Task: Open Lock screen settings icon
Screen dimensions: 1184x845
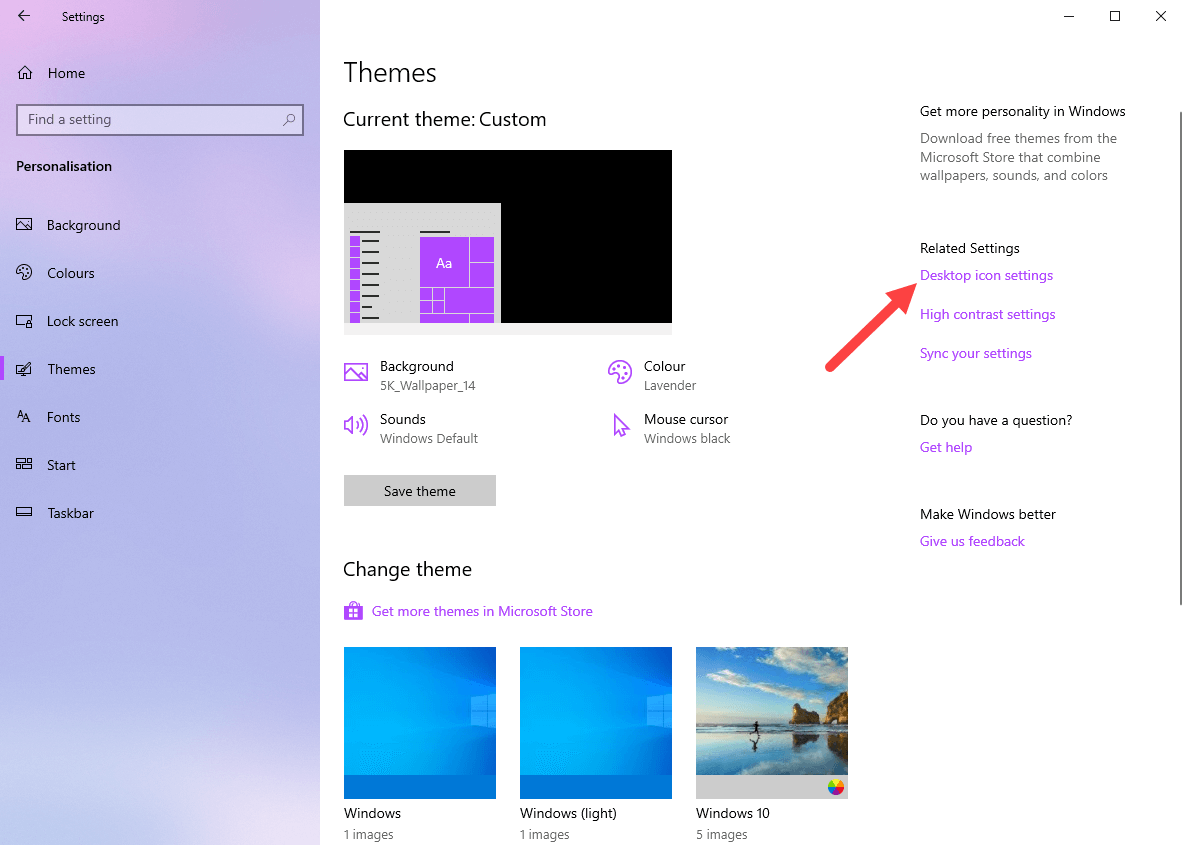Action: coord(23,320)
